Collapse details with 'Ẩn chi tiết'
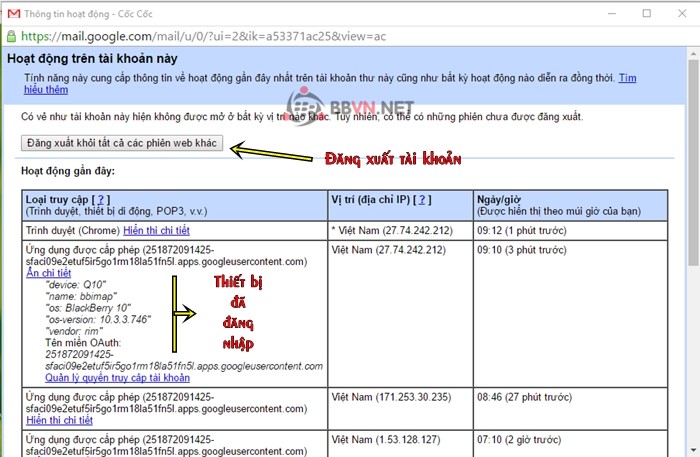 (x=49, y=272)
